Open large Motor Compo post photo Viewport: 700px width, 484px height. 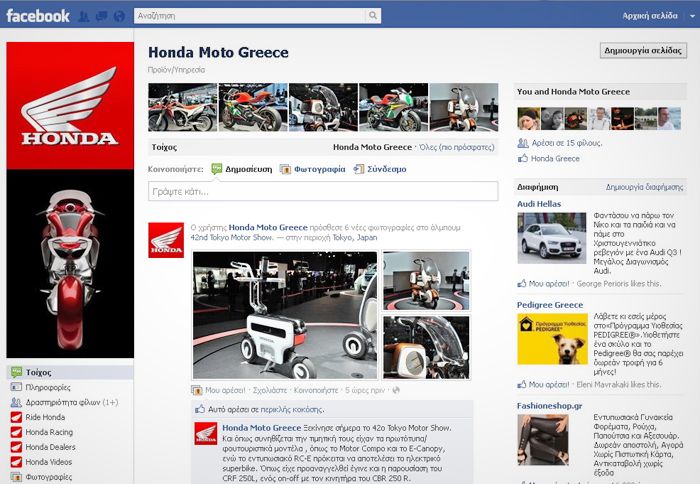(x=285, y=315)
